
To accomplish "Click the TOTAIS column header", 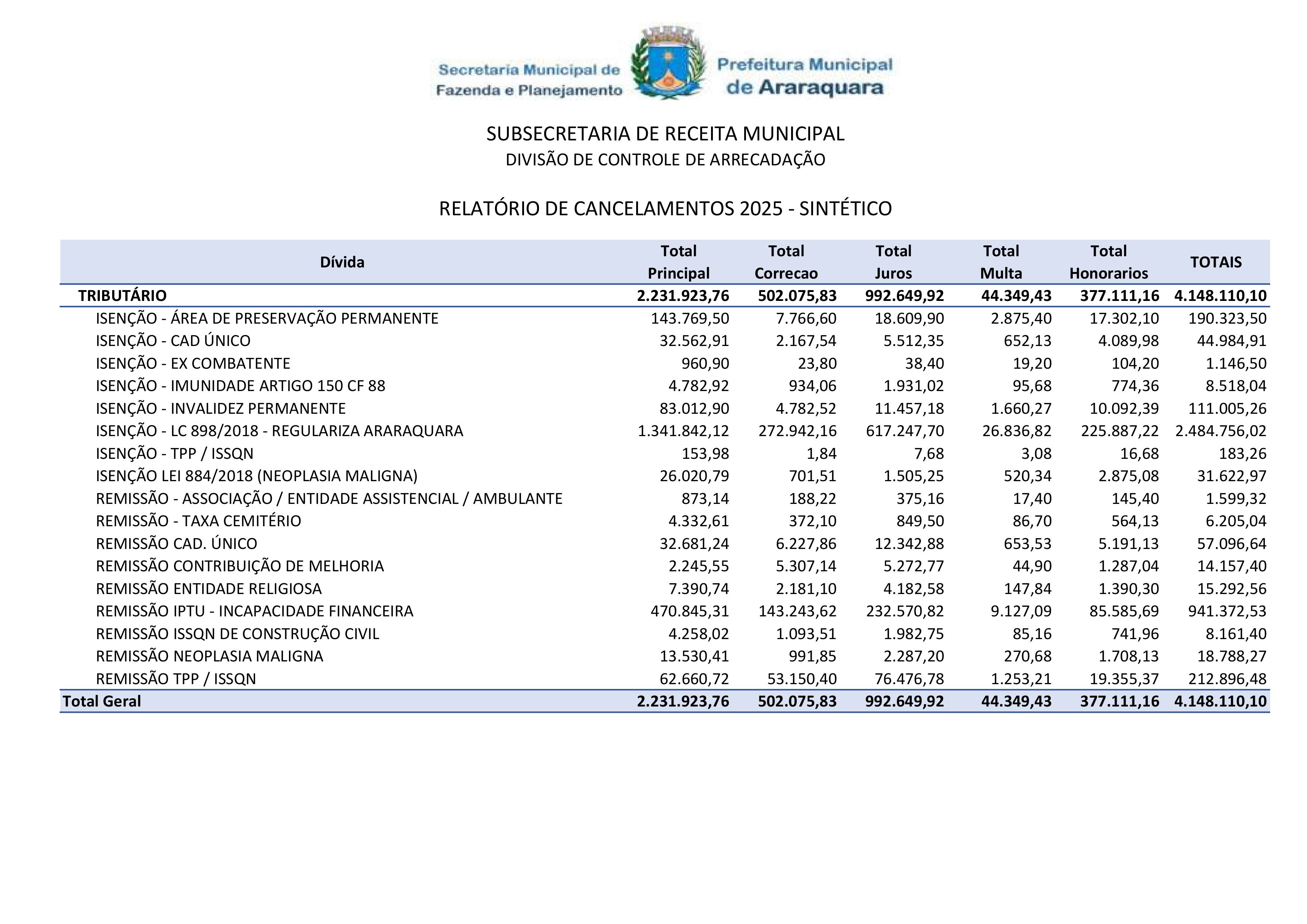I will [1216, 262].
